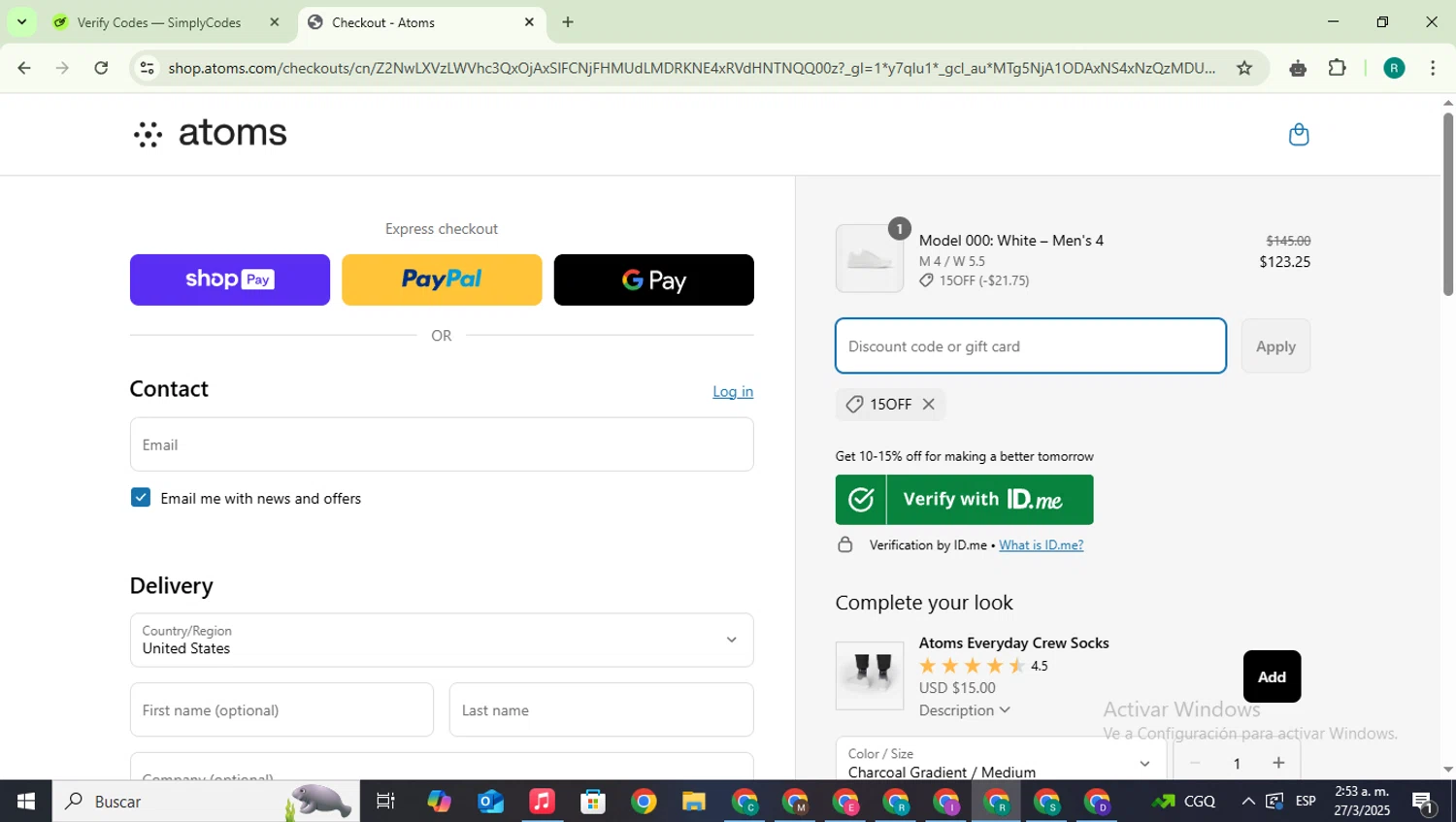The width and height of the screenshot is (1456, 822).
Task: Go forward in browser history
Action: [x=63, y=68]
